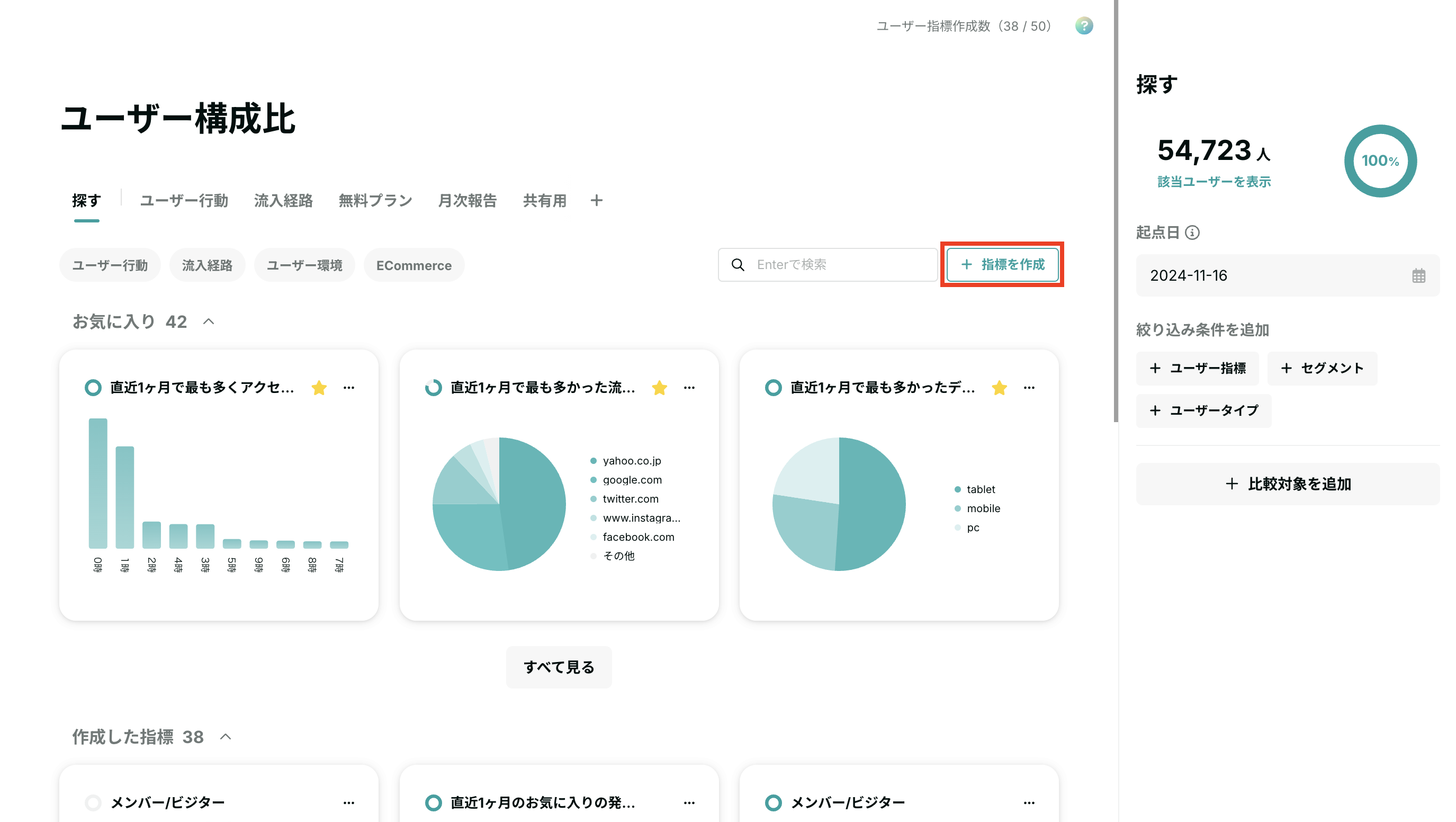1456x822 pixels.
Task: Open more menu on 直近1ヶ月のお気に入りの発 card
Action: tap(689, 803)
